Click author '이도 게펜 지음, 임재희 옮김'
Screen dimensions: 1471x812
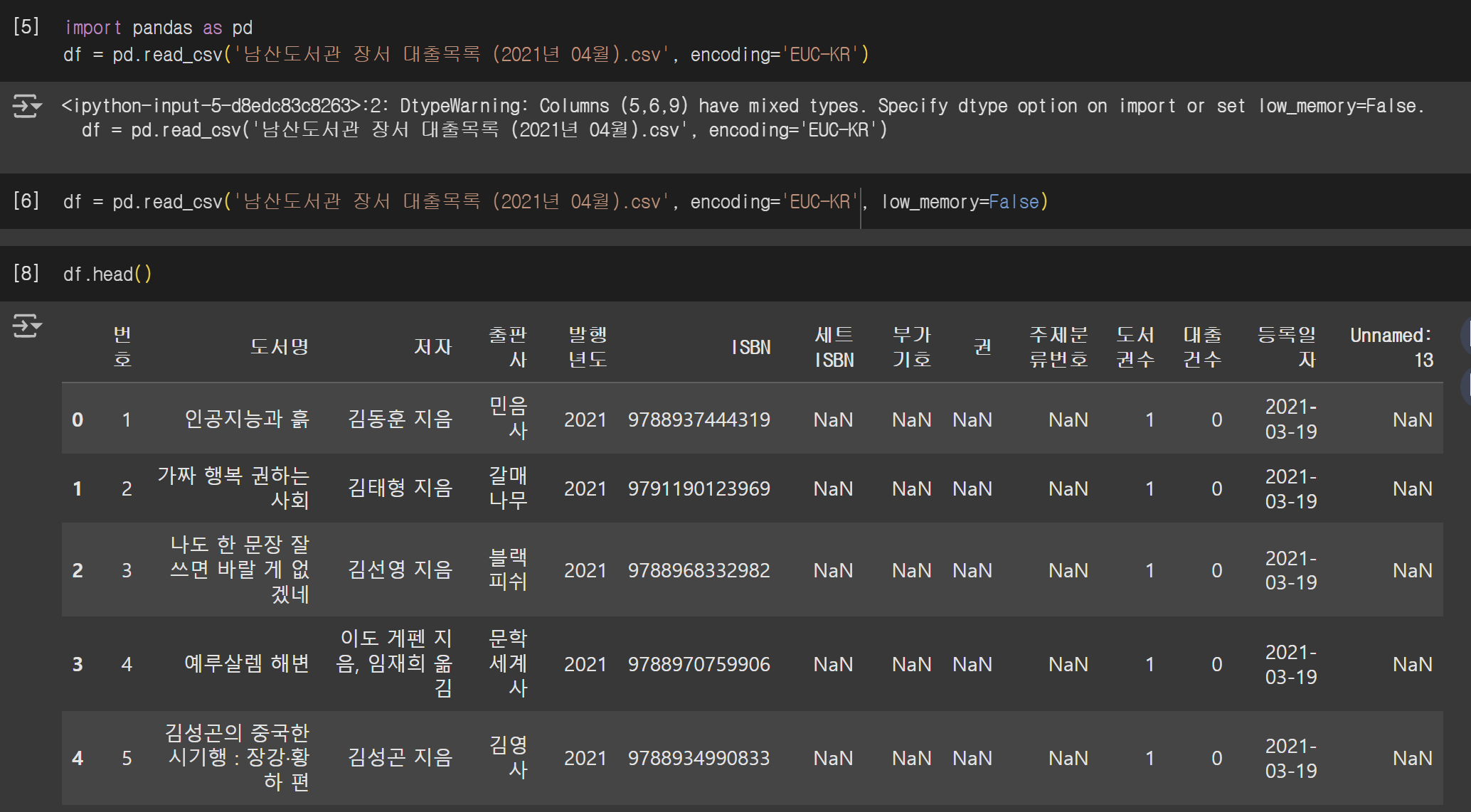[394, 663]
